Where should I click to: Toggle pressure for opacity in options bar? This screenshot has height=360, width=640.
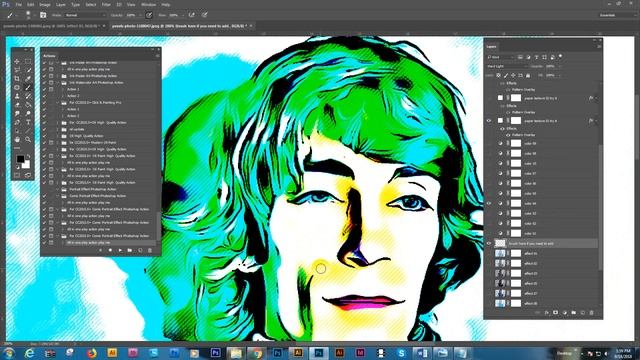149,15
